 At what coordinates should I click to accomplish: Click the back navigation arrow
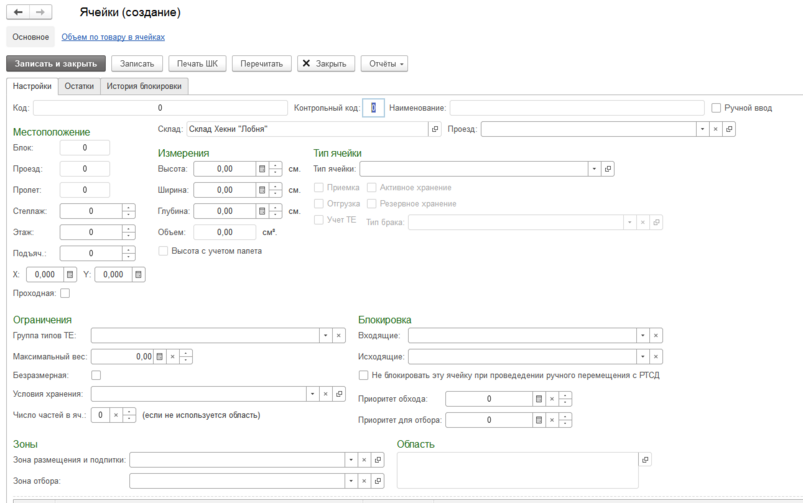(18, 12)
